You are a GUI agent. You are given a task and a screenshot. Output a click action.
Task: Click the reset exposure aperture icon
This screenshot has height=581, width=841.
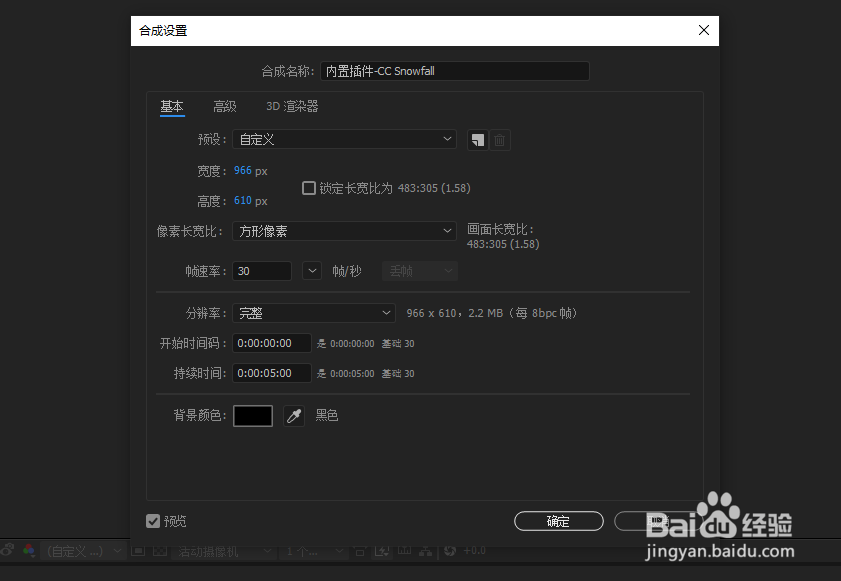click(x=450, y=550)
